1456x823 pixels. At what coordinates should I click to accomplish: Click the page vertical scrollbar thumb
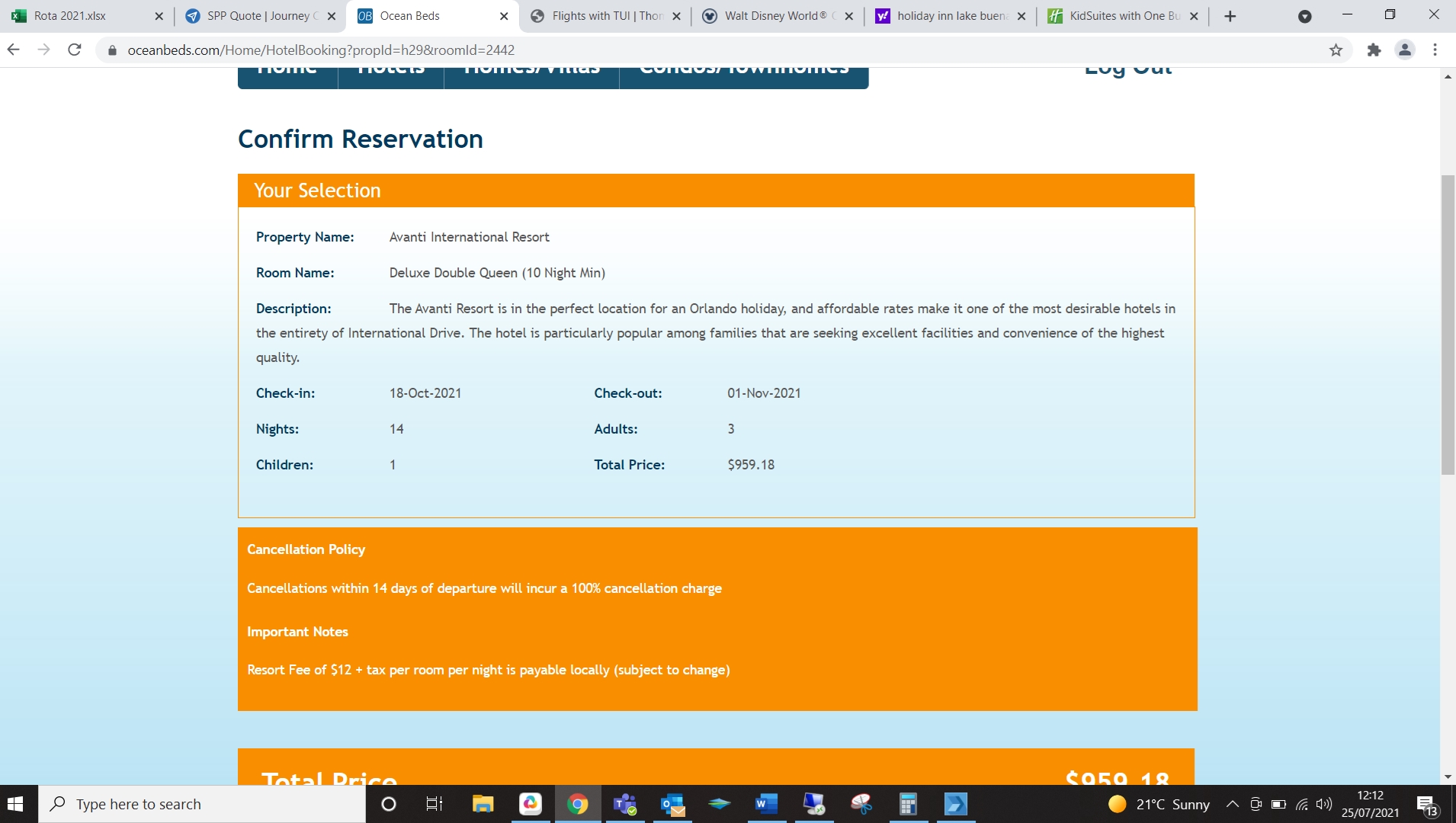pyautogui.click(x=1448, y=325)
